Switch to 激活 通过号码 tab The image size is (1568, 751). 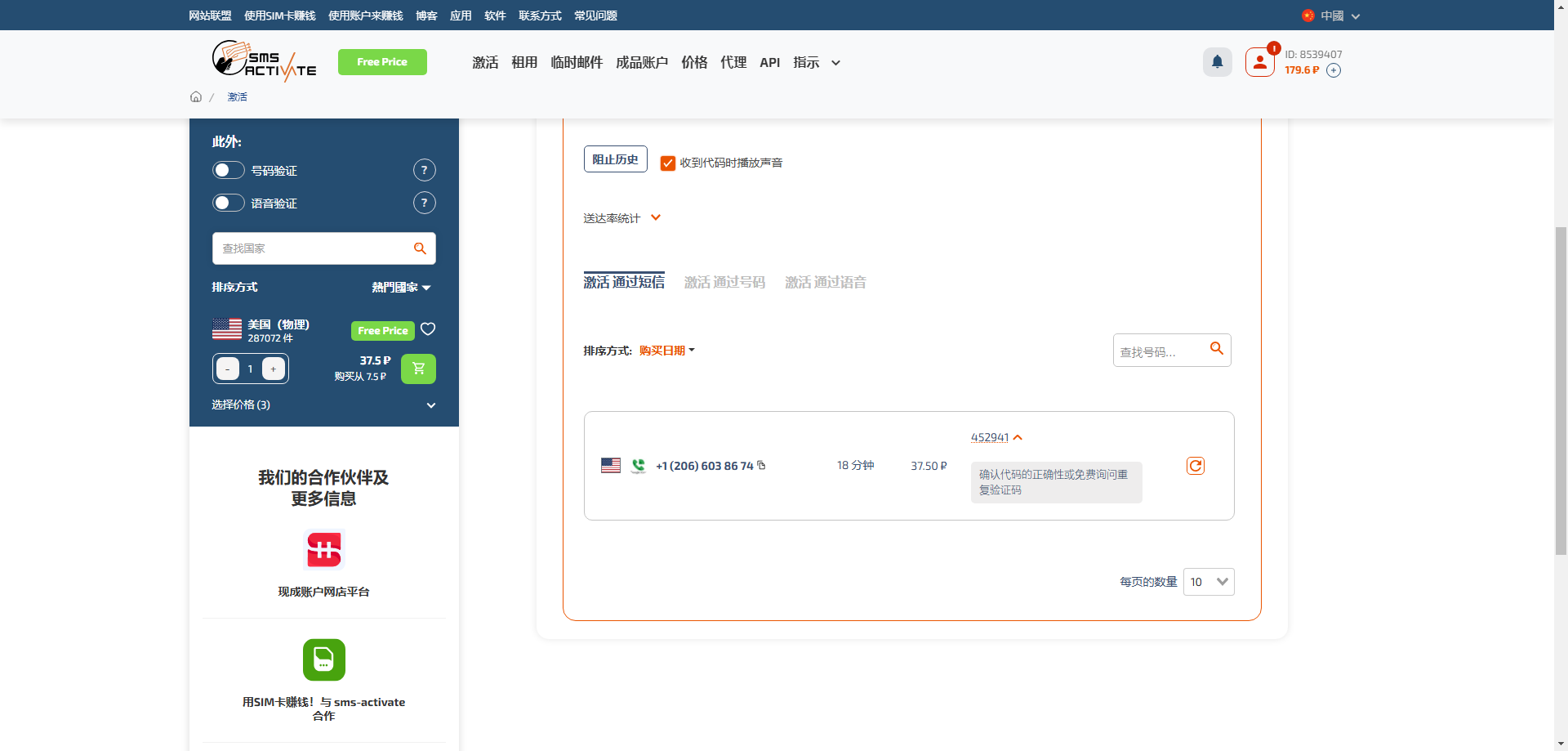tap(724, 282)
